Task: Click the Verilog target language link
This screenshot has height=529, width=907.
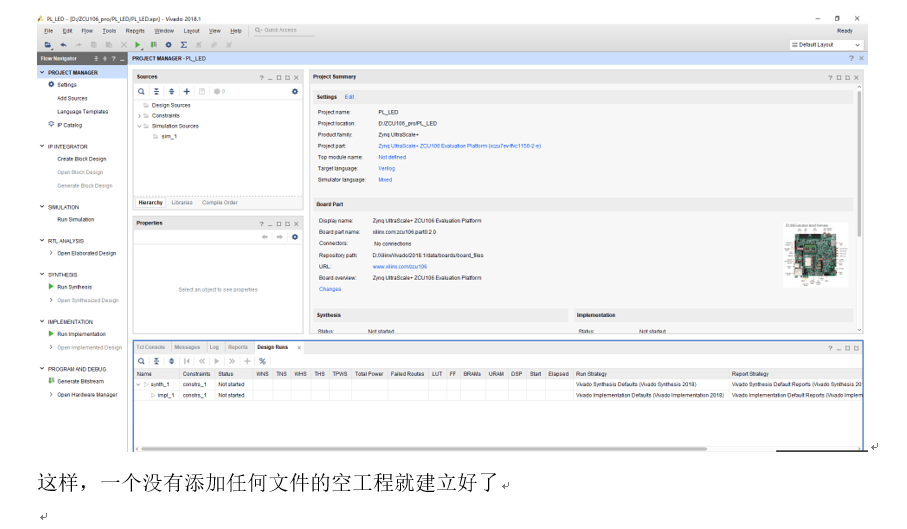Action: 386,168
